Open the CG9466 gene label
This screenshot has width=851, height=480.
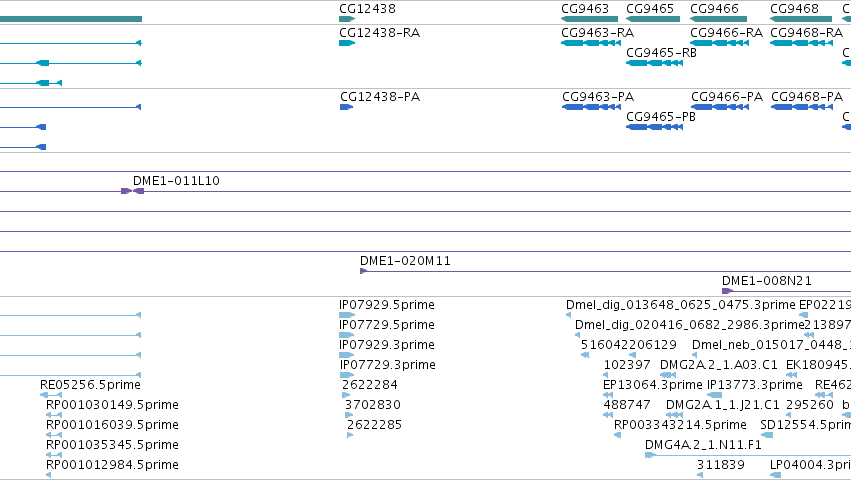pyautogui.click(x=714, y=9)
